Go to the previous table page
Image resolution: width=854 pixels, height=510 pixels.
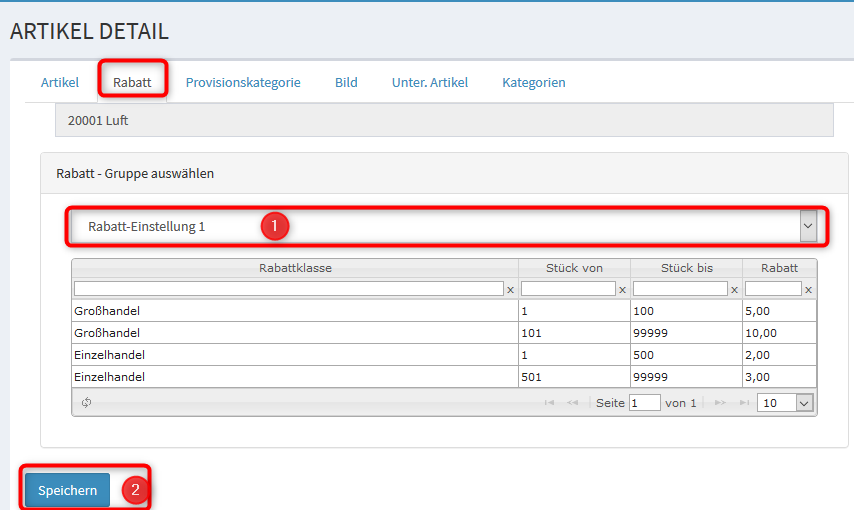coord(573,402)
